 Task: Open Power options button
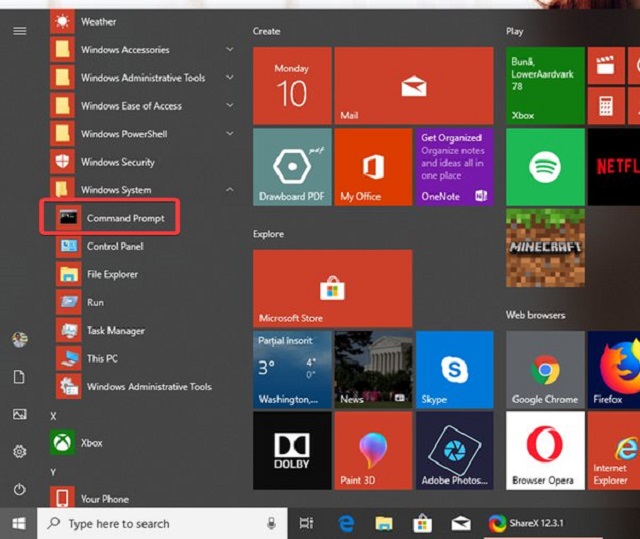[x=20, y=489]
